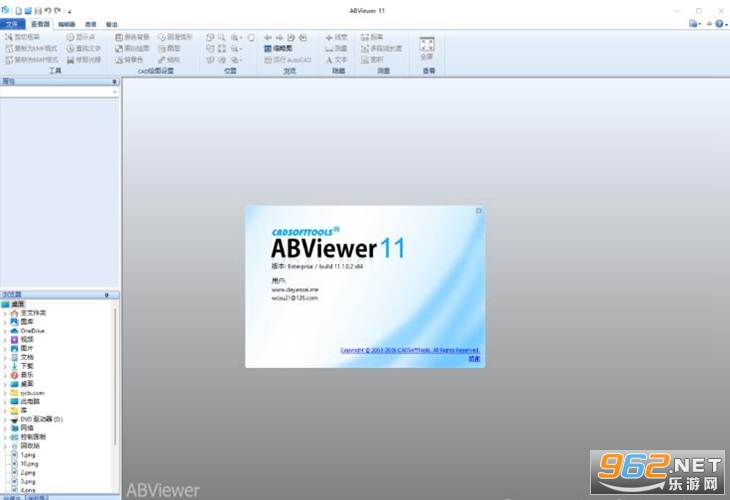This screenshot has width=730, height=500.
Task: Open the Properties panel combo box
Action: coord(60,92)
